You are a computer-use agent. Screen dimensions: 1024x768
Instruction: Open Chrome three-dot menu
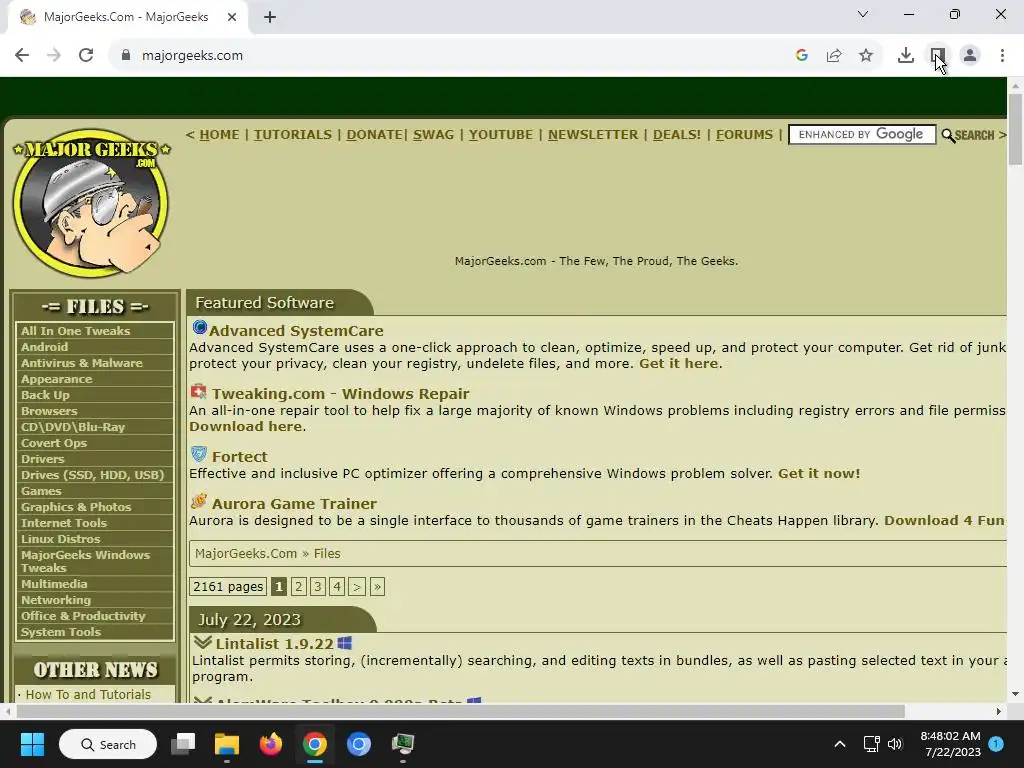tap(1002, 56)
